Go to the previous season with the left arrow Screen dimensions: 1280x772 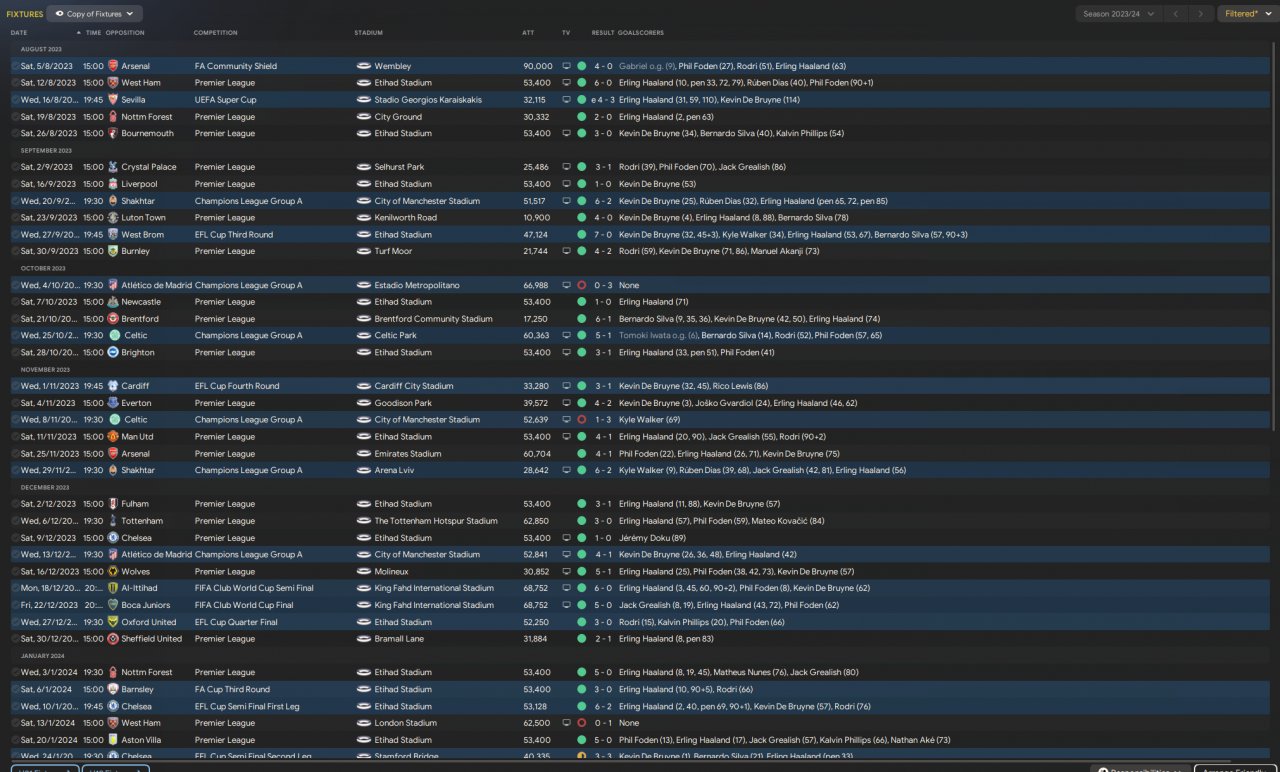click(1177, 14)
